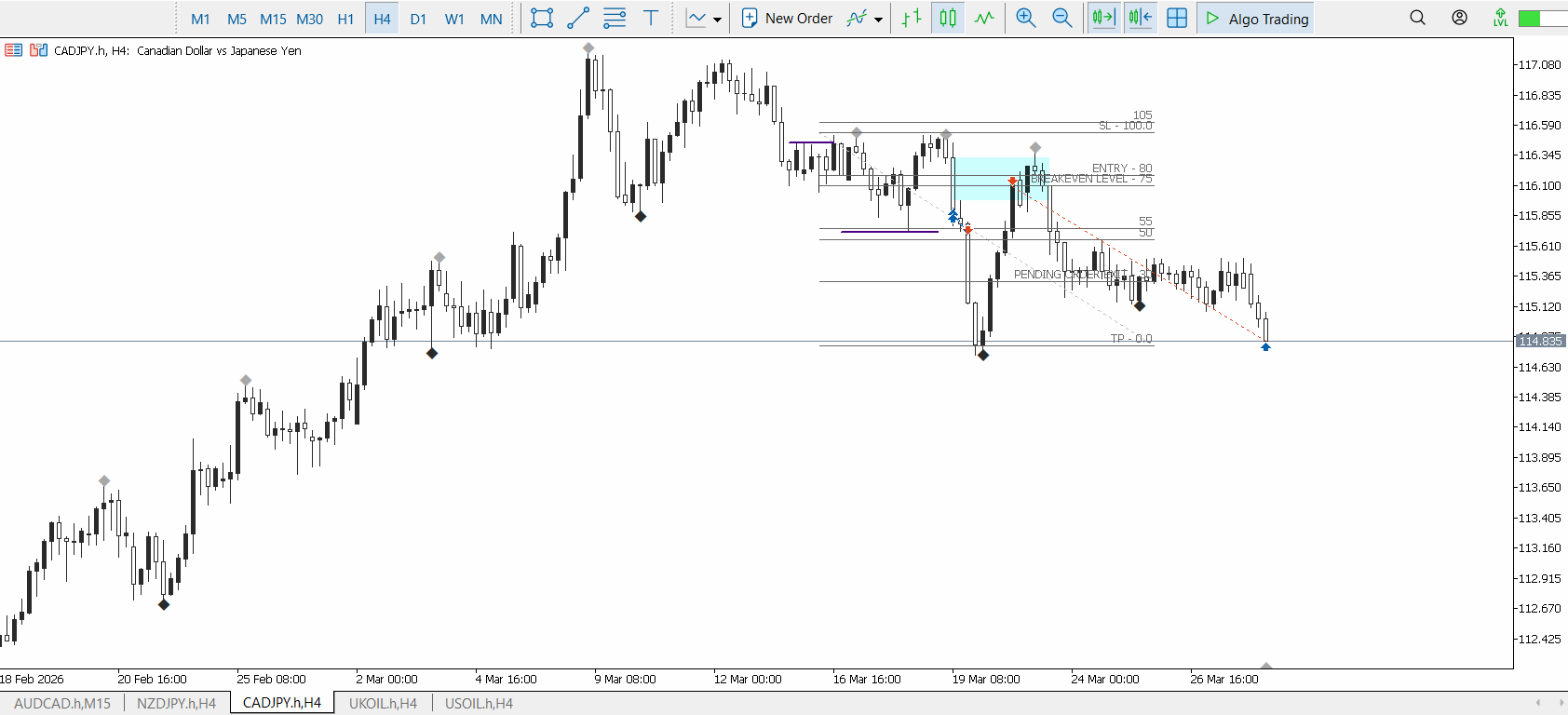Screen dimensions: 1568x715
Task: Click the green connection status bar
Action: [x=1542, y=19]
